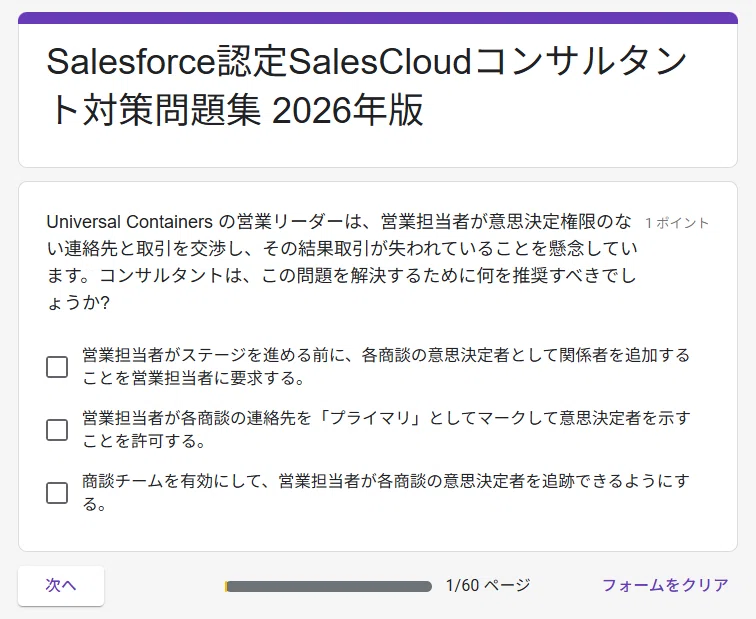The width and height of the screenshot is (756, 619).
Task: Click the label text of the first answer option
Action: 386,366
